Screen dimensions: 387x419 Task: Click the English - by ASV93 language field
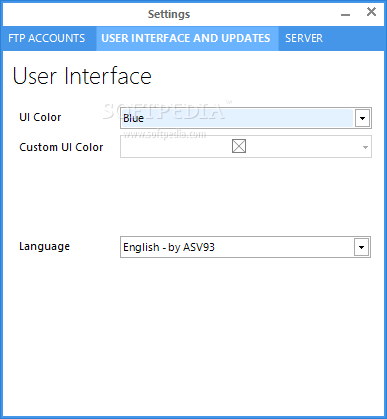[x=245, y=247]
